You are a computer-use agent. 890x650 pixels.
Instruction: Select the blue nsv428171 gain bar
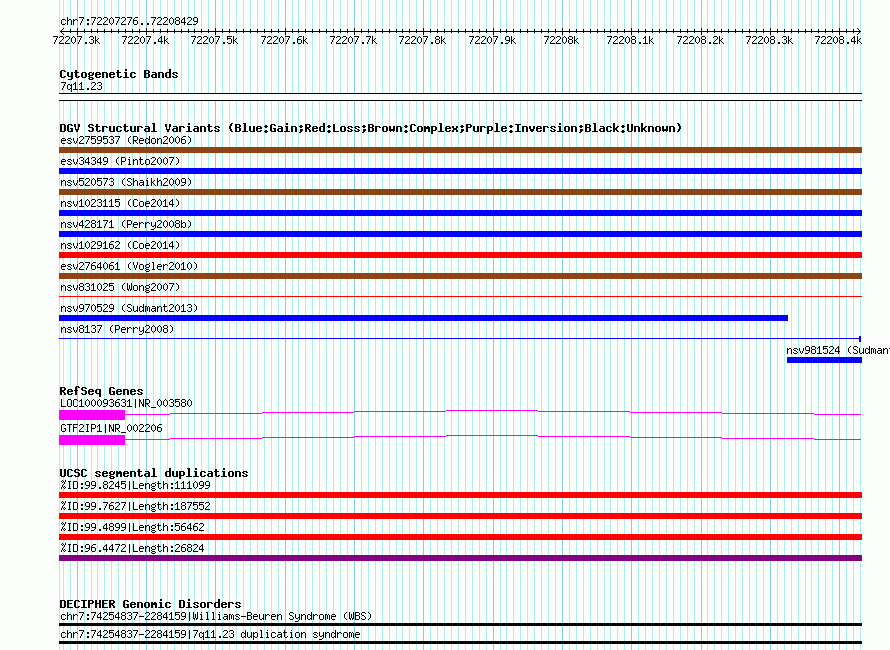pyautogui.click(x=460, y=234)
